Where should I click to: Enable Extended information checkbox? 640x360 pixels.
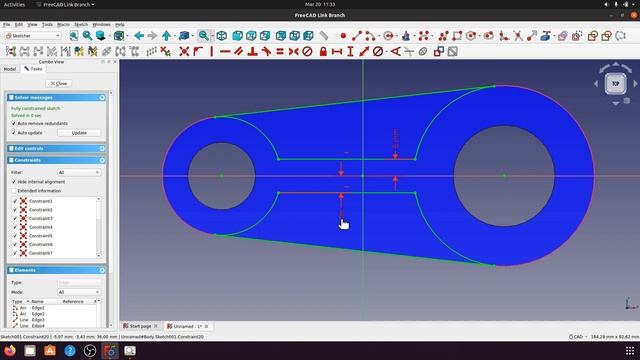coord(13,191)
